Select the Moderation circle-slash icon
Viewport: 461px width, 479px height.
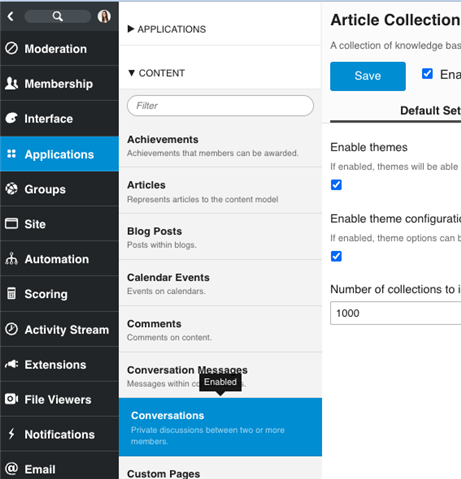pyautogui.click(x=11, y=48)
